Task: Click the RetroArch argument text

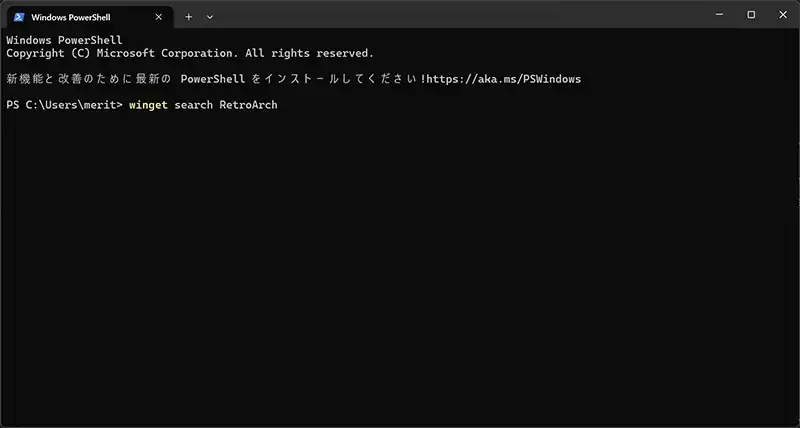Action: click(x=248, y=105)
